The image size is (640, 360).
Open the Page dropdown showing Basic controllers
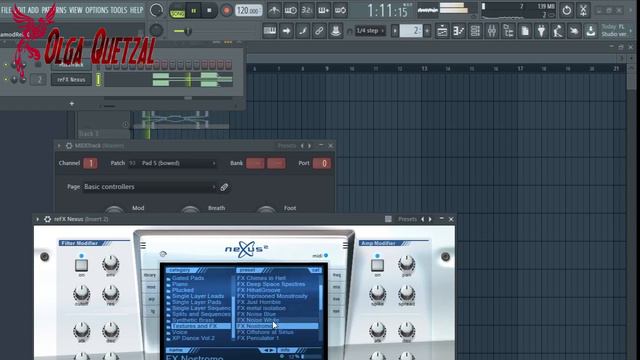coord(150,187)
